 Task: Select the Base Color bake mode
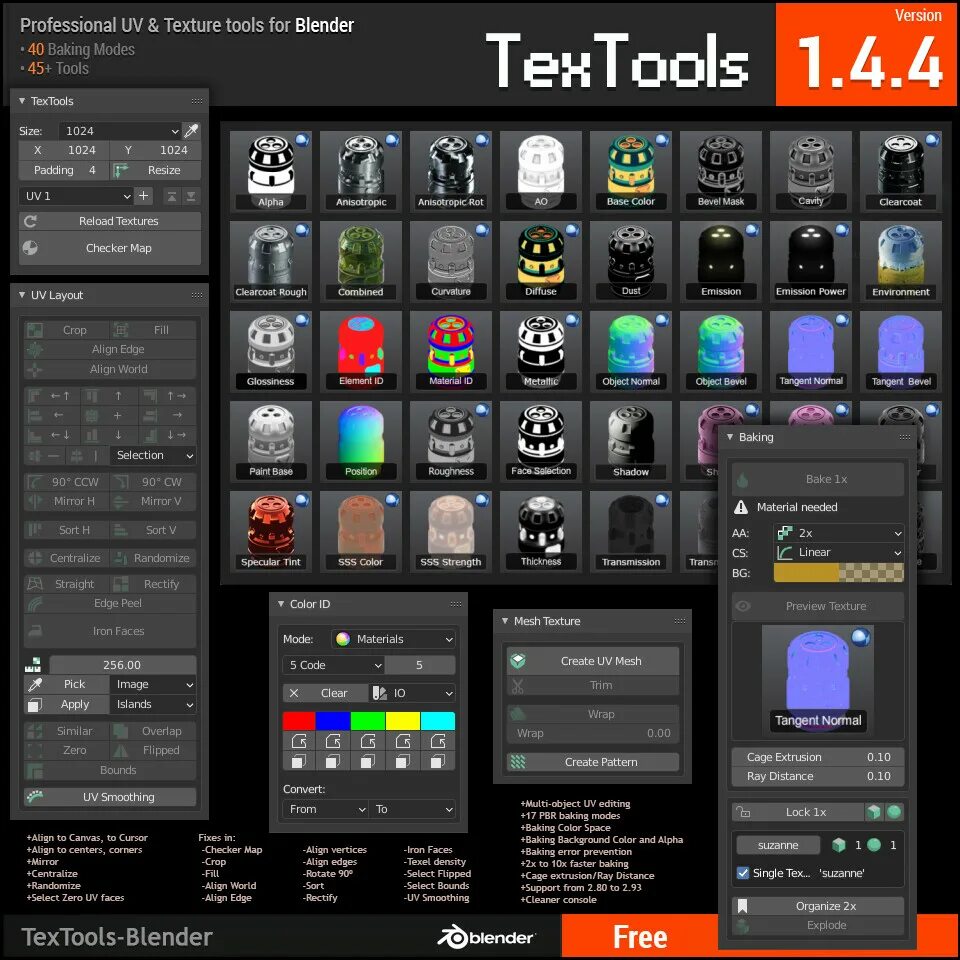631,171
